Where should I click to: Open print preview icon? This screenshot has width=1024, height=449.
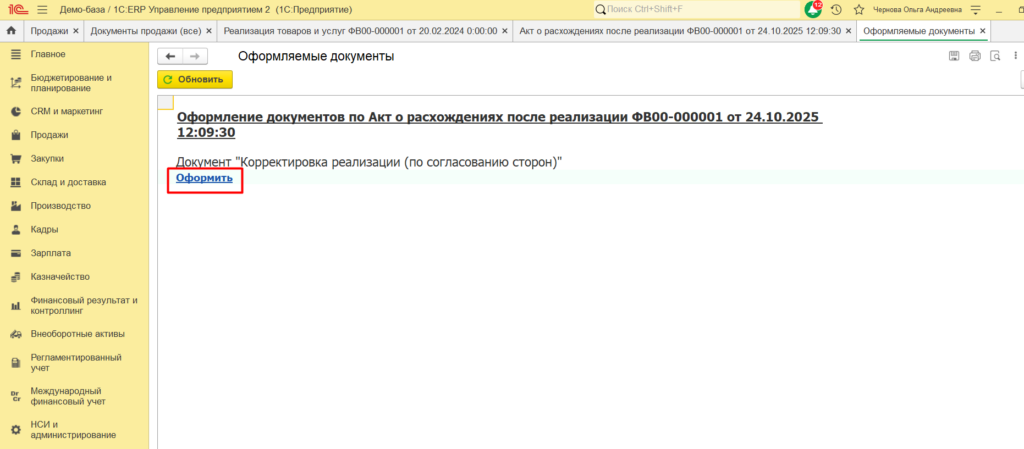[x=996, y=56]
